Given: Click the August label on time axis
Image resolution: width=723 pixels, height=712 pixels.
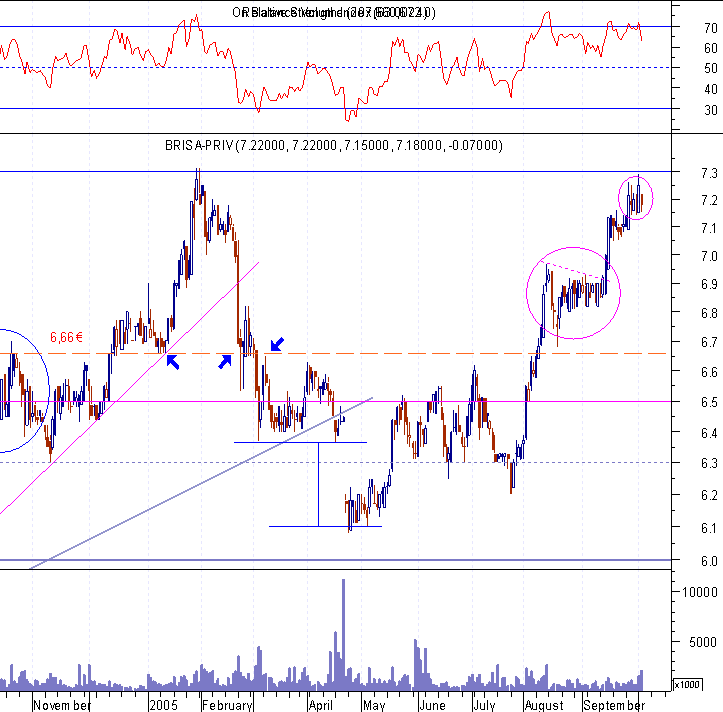Looking at the screenshot, I should click(545, 706).
